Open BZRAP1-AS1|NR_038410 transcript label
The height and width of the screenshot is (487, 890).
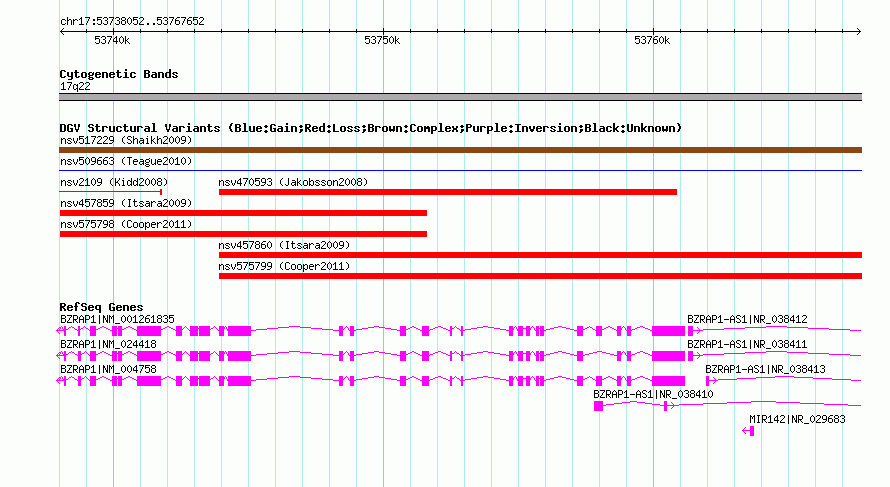click(x=653, y=394)
